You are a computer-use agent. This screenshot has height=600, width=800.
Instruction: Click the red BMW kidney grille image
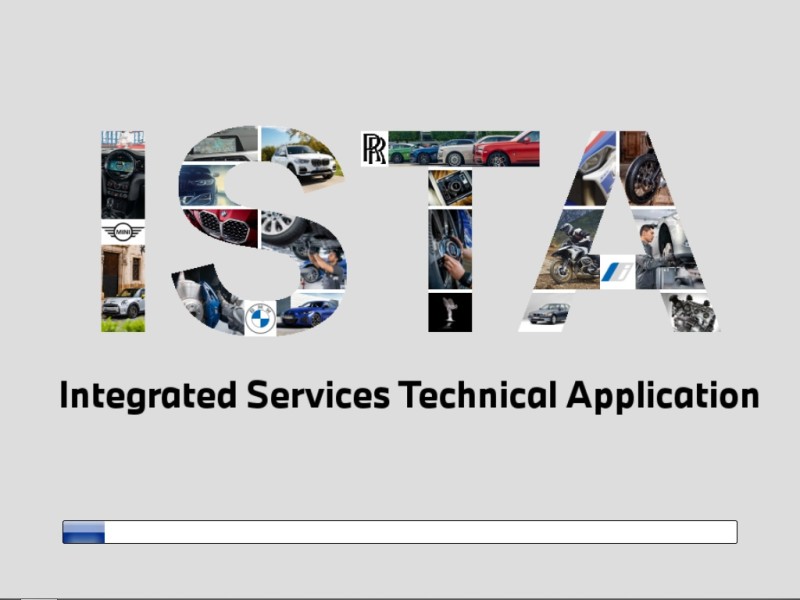222,227
